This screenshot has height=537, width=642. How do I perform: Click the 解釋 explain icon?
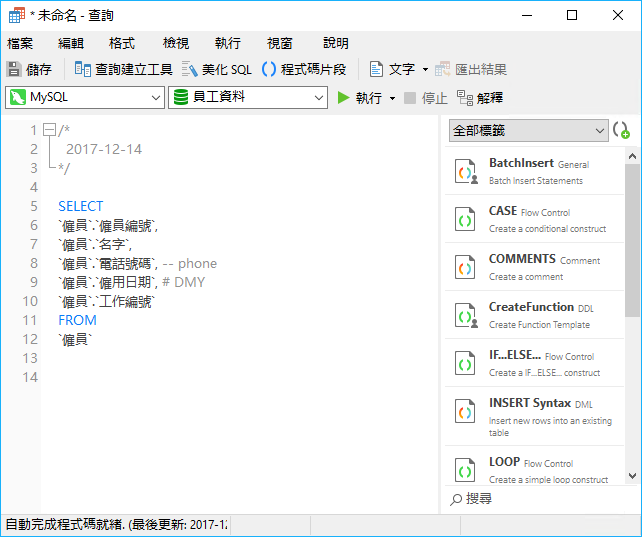[465, 98]
